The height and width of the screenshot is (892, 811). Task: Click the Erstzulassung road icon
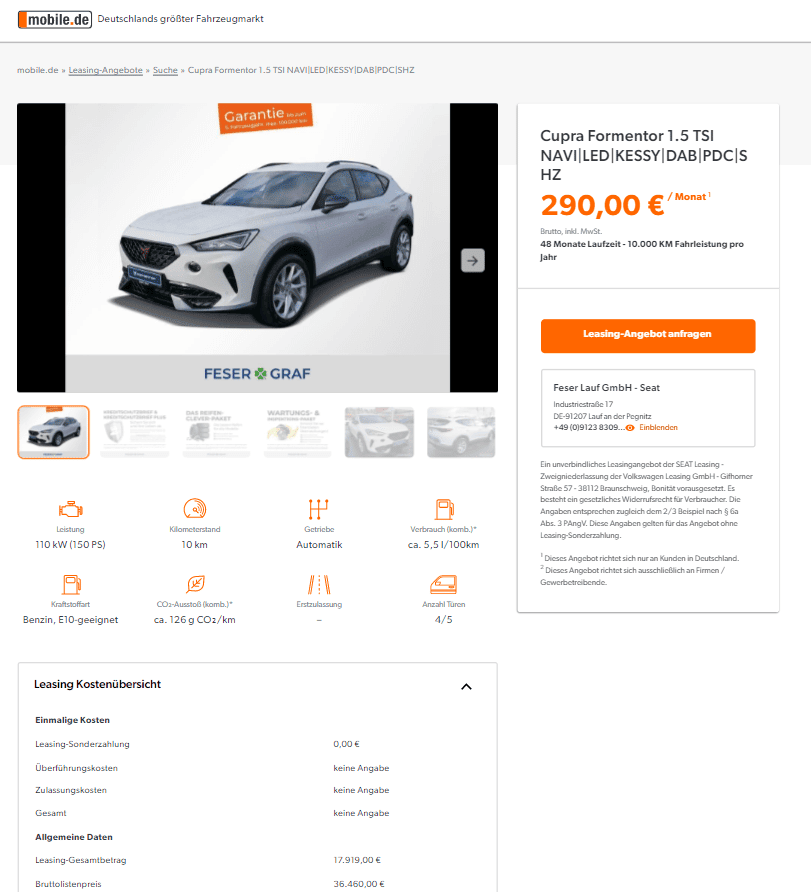tap(319, 584)
